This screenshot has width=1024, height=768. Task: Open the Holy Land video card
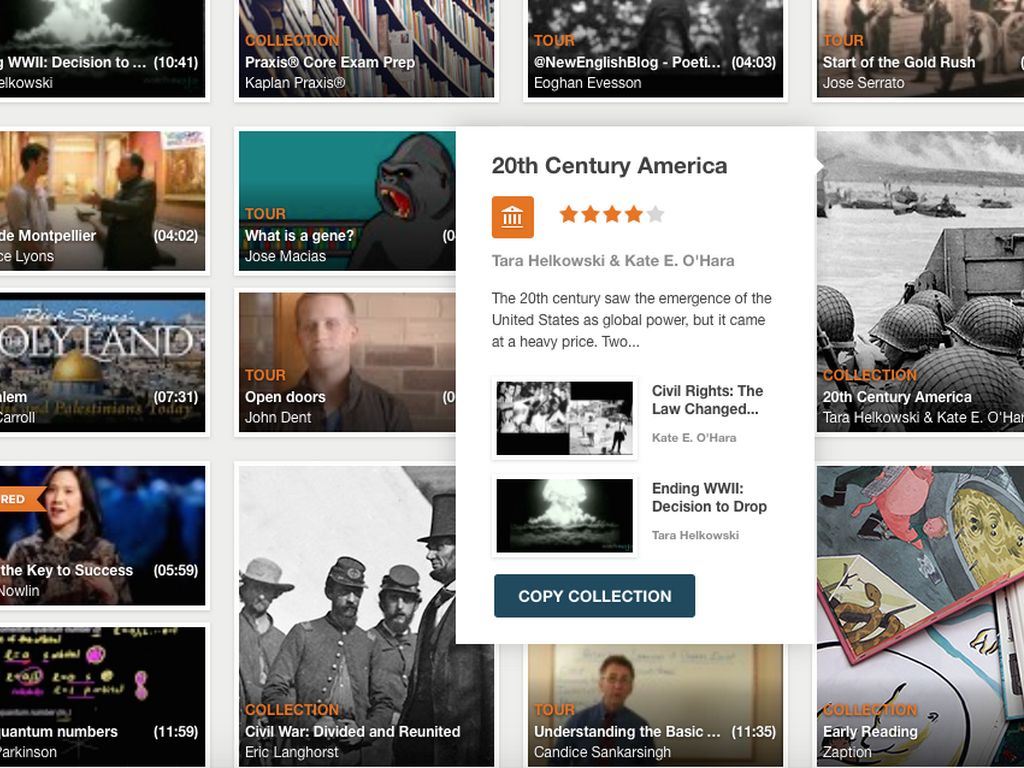100,361
